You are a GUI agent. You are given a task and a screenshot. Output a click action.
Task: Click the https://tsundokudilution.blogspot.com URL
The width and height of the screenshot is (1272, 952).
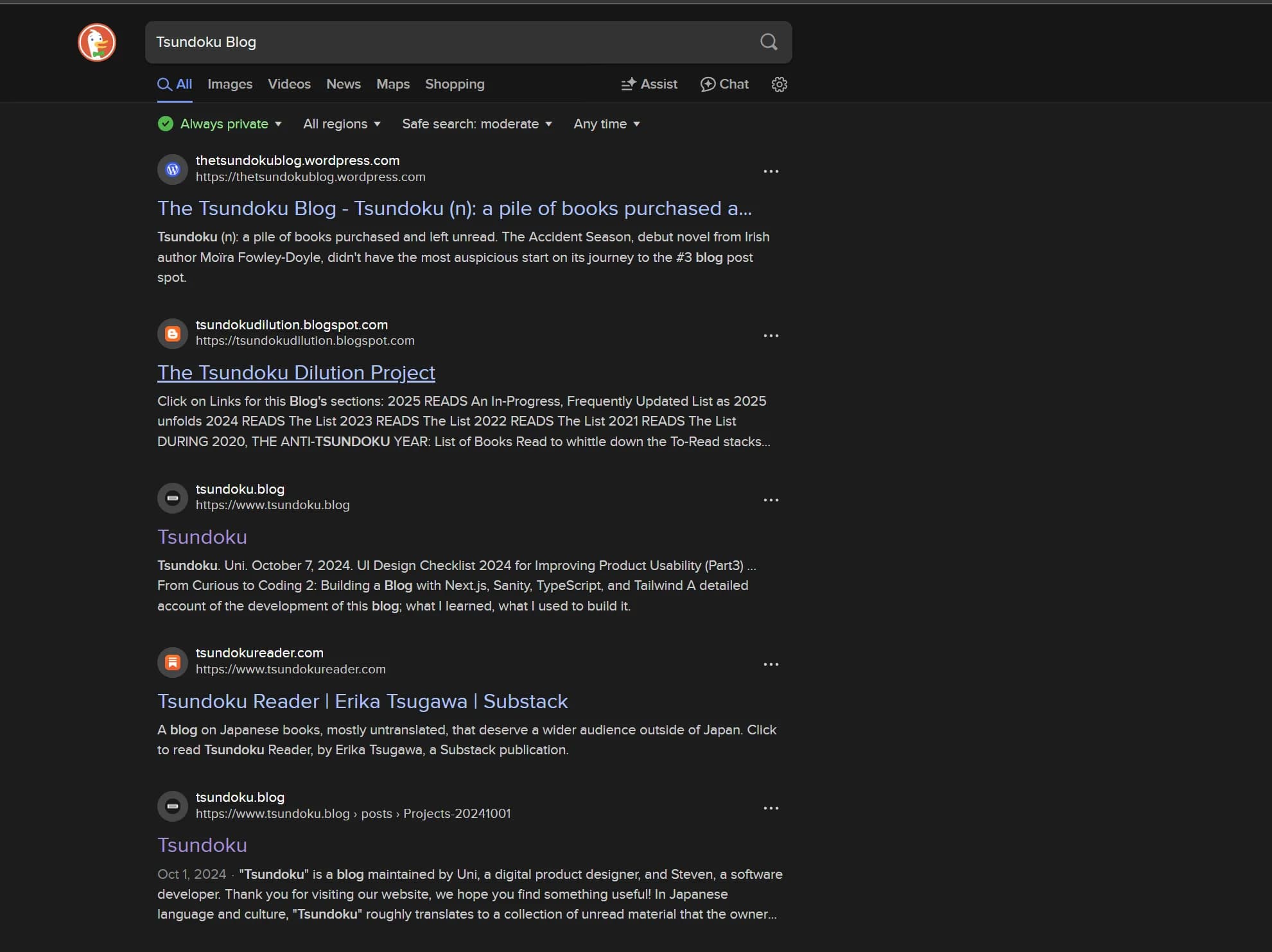[305, 341]
